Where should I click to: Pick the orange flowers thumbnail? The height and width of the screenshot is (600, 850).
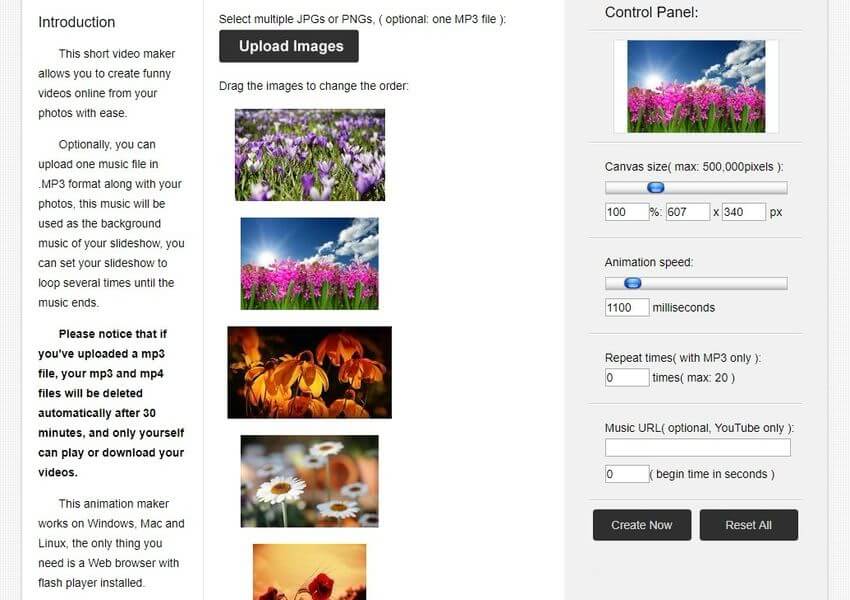[310, 372]
